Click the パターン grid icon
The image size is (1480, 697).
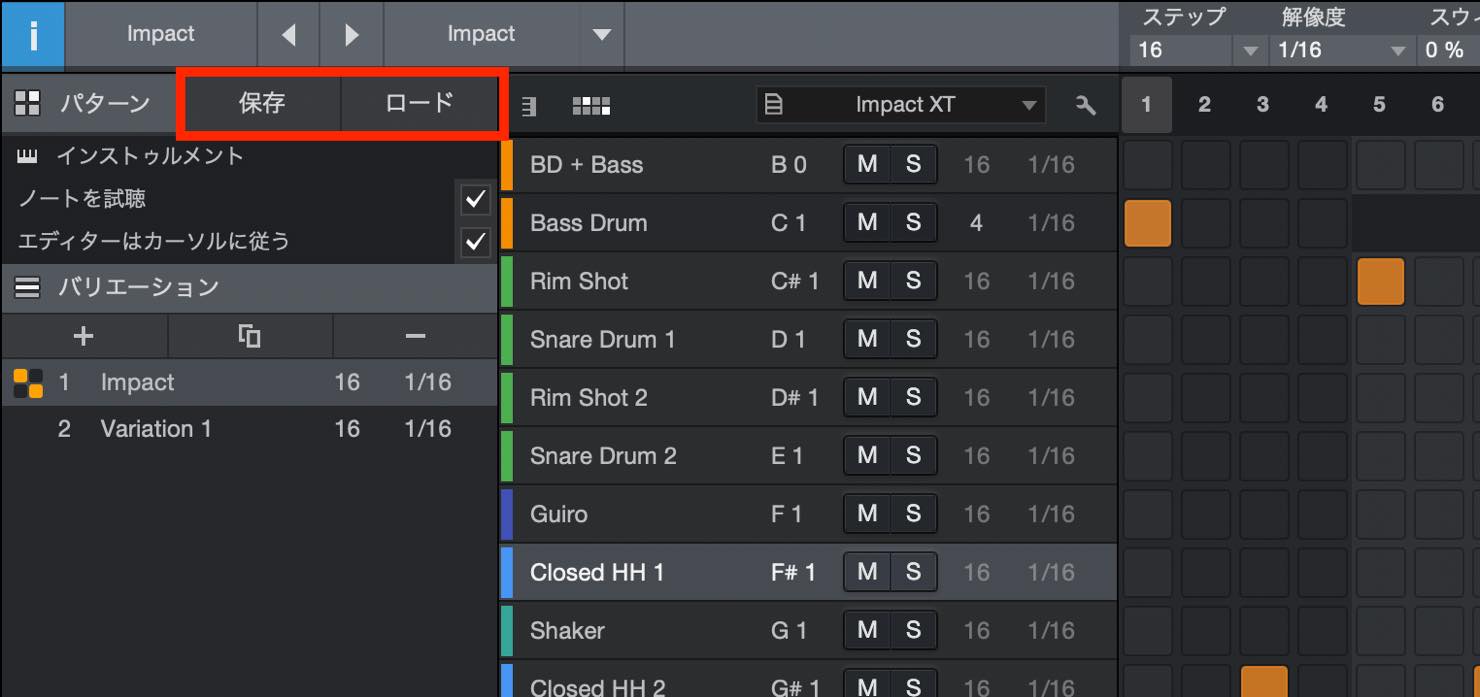point(27,102)
